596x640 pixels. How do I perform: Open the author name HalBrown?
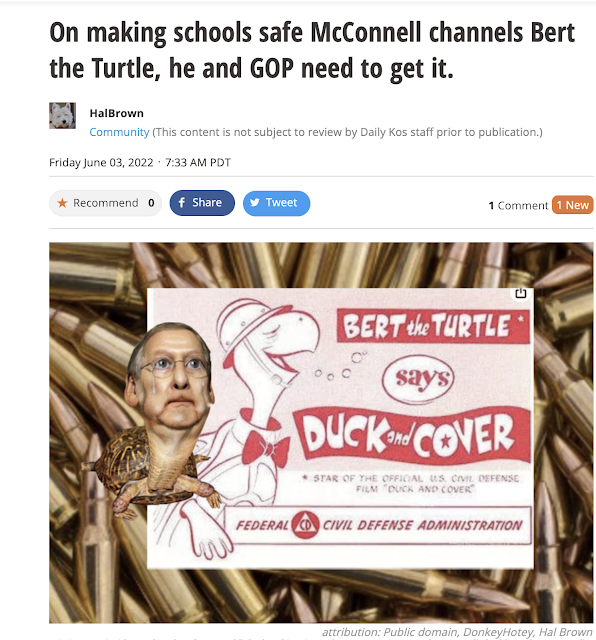pos(117,113)
